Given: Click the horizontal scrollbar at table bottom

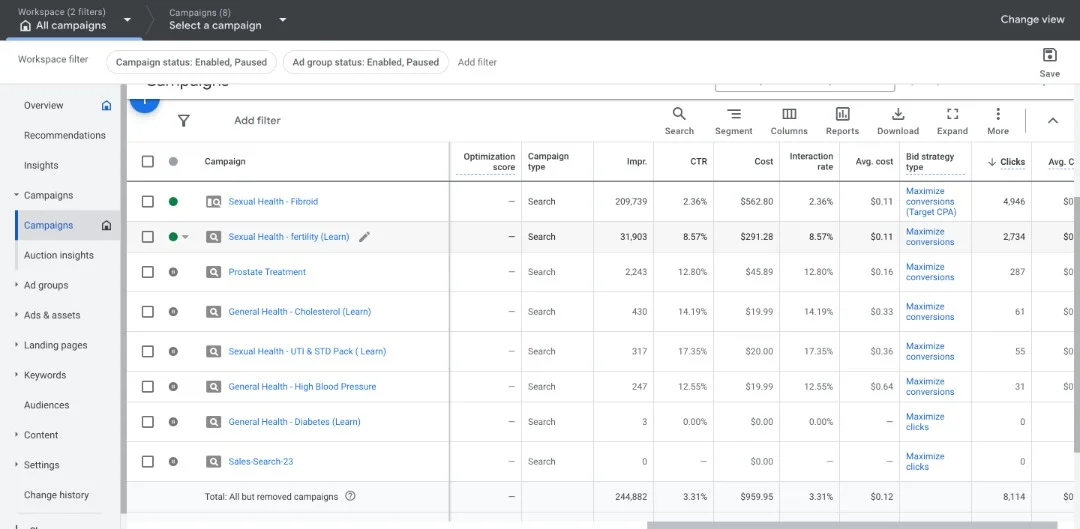Looking at the screenshot, I should tap(852, 525).
